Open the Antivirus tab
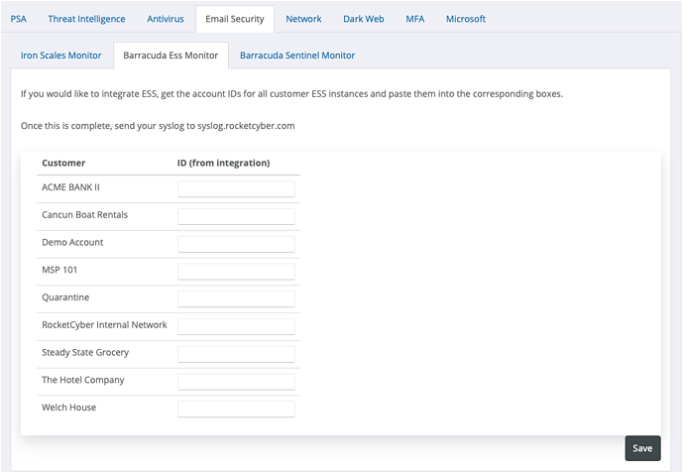This screenshot has height=475, width=685. point(165,19)
